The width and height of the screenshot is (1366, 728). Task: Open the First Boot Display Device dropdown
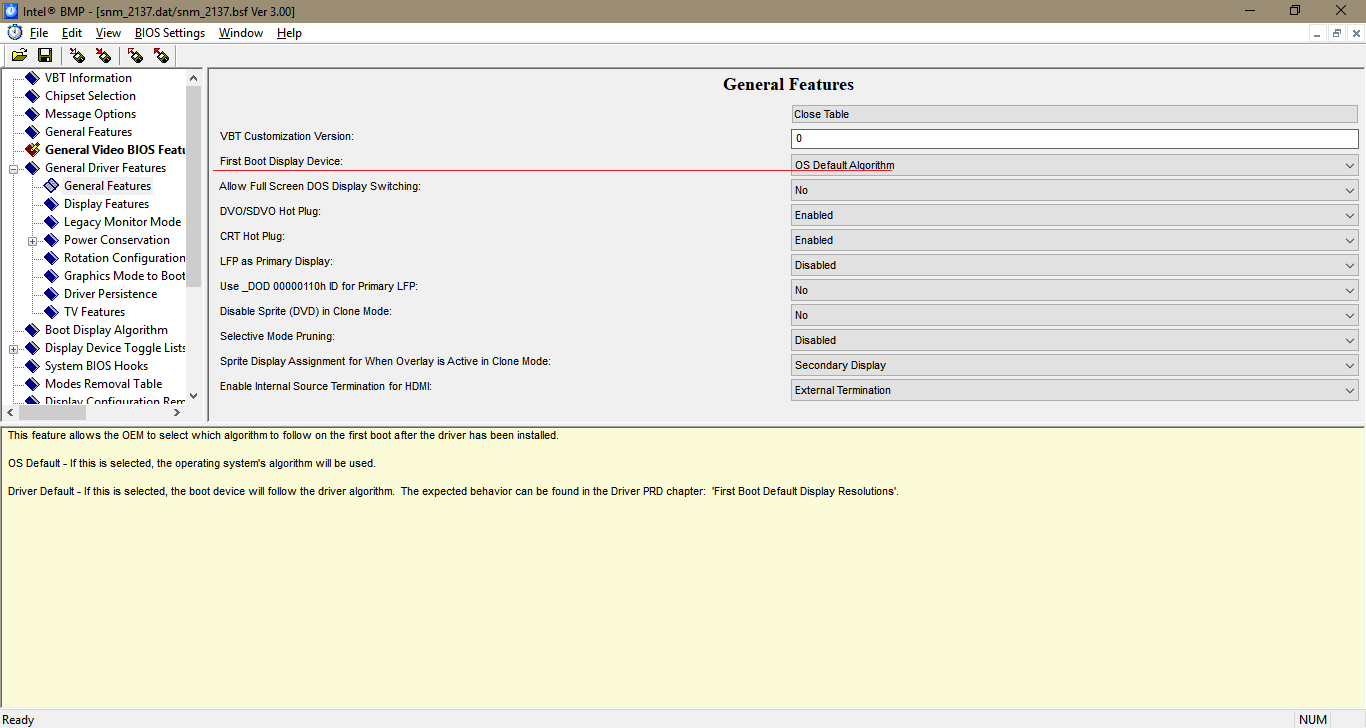[1075, 165]
